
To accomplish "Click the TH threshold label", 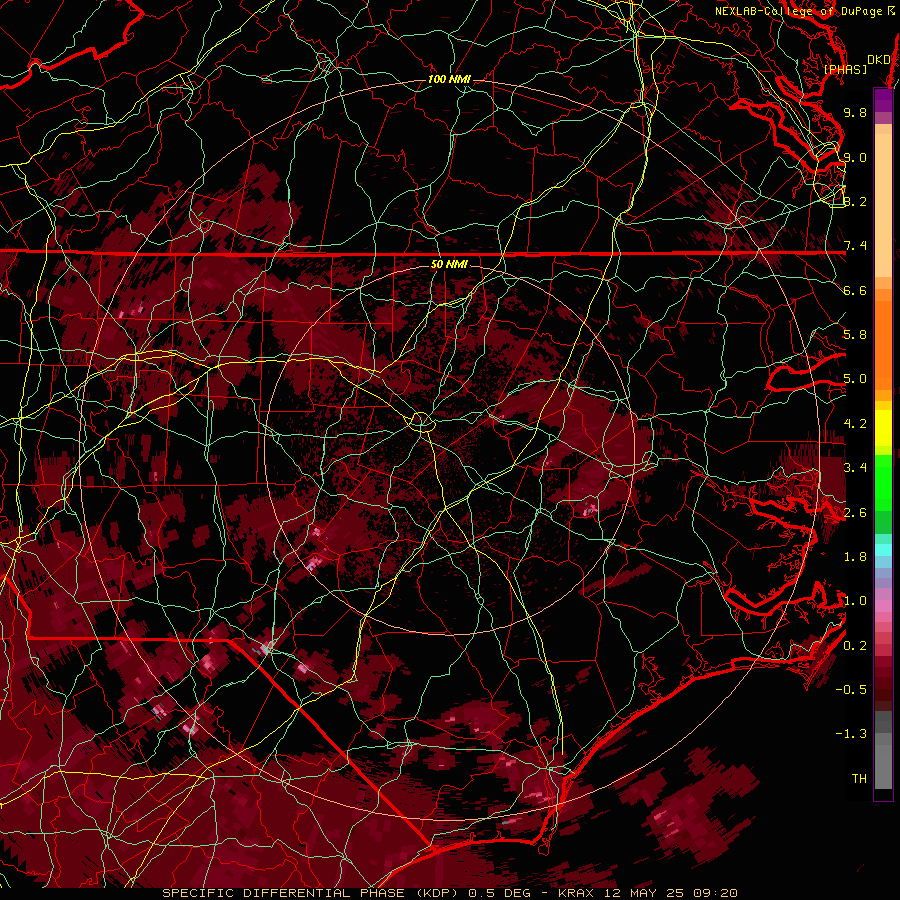I will pos(859,779).
